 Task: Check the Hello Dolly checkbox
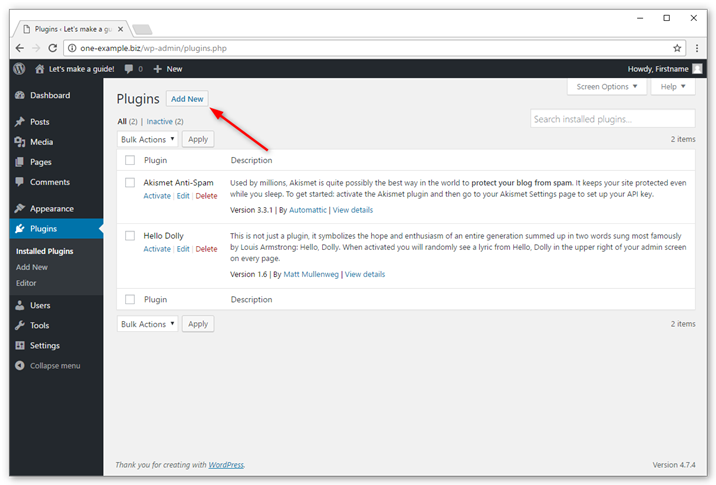130,235
